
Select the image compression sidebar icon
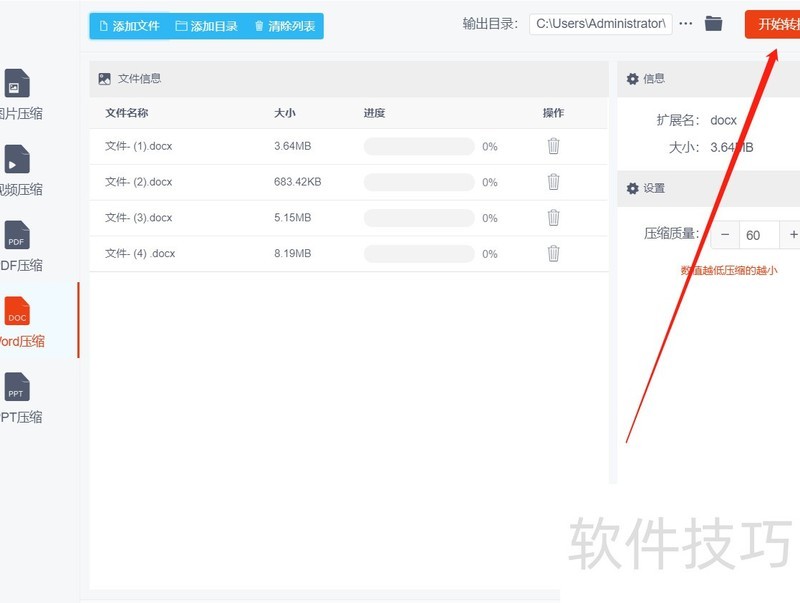click(18, 84)
